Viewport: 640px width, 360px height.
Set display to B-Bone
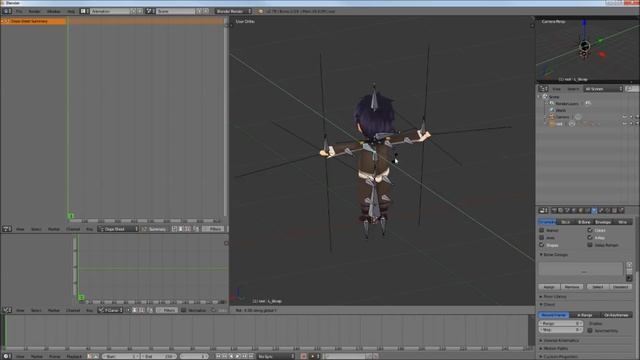[584, 222]
